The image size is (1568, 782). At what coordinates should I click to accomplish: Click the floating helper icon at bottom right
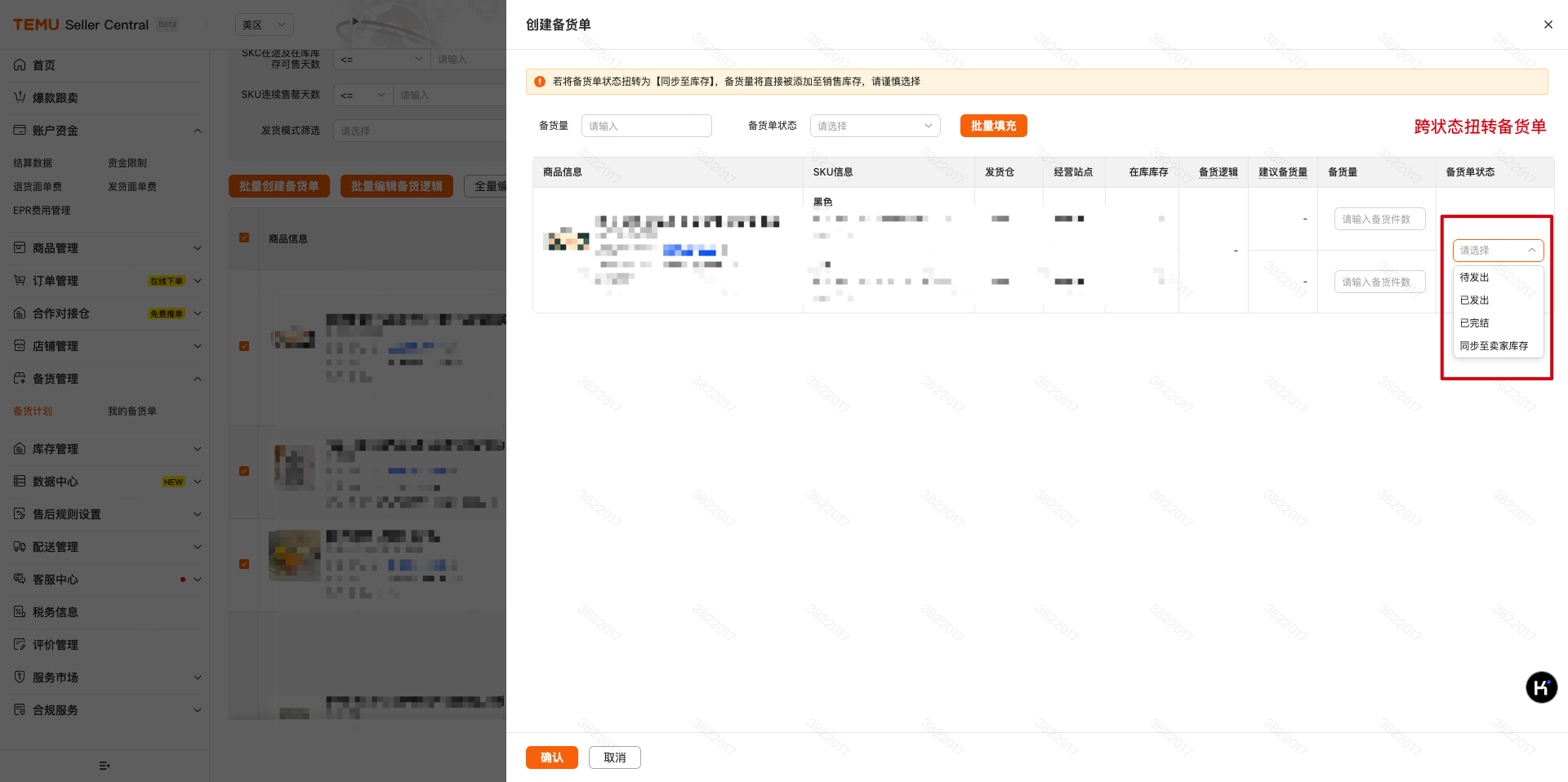pyautogui.click(x=1542, y=687)
